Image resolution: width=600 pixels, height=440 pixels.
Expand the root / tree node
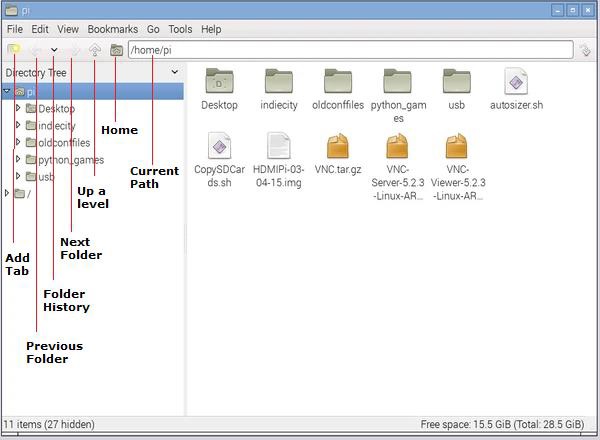point(7,193)
